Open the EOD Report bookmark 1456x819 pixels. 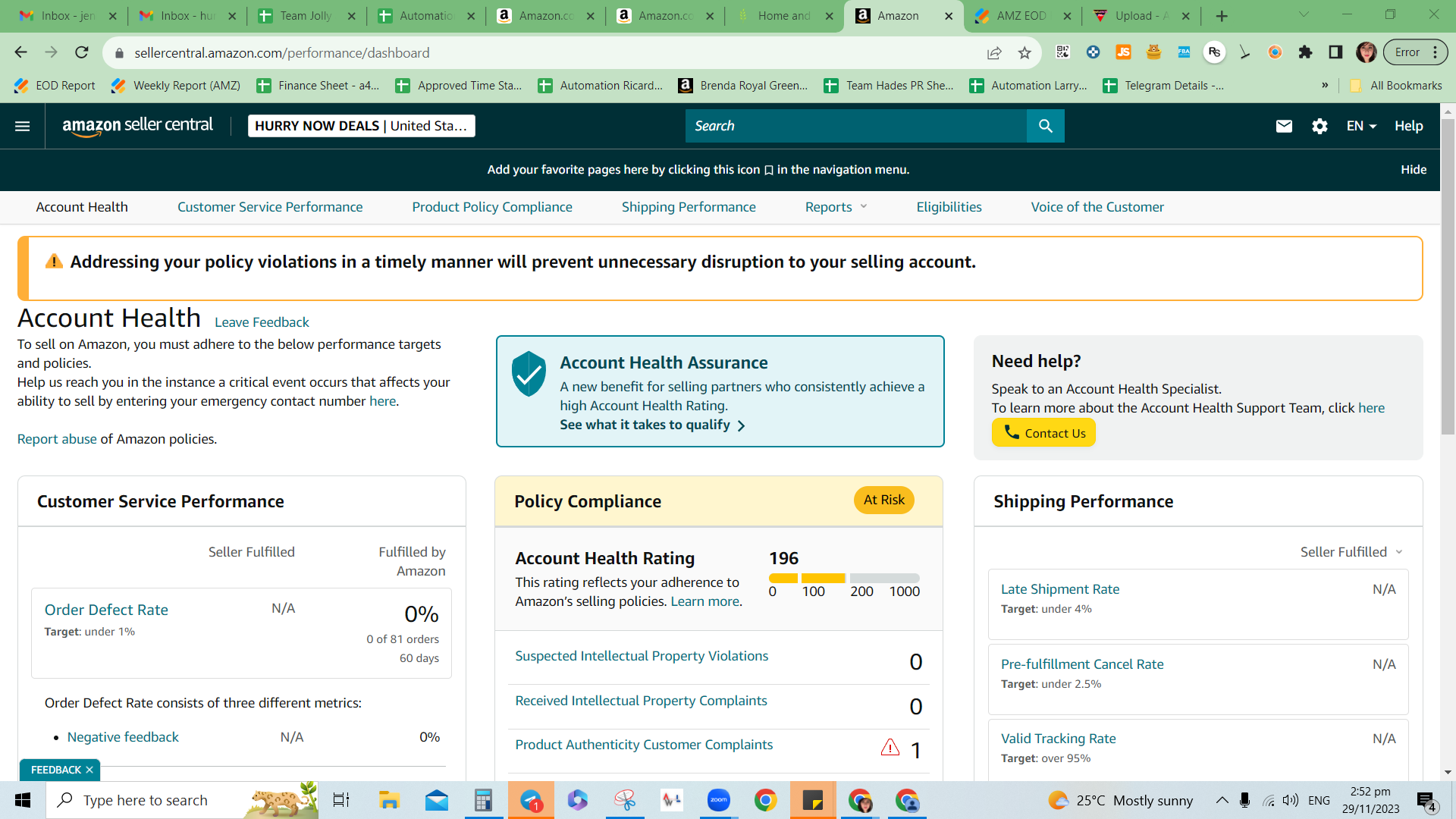55,85
